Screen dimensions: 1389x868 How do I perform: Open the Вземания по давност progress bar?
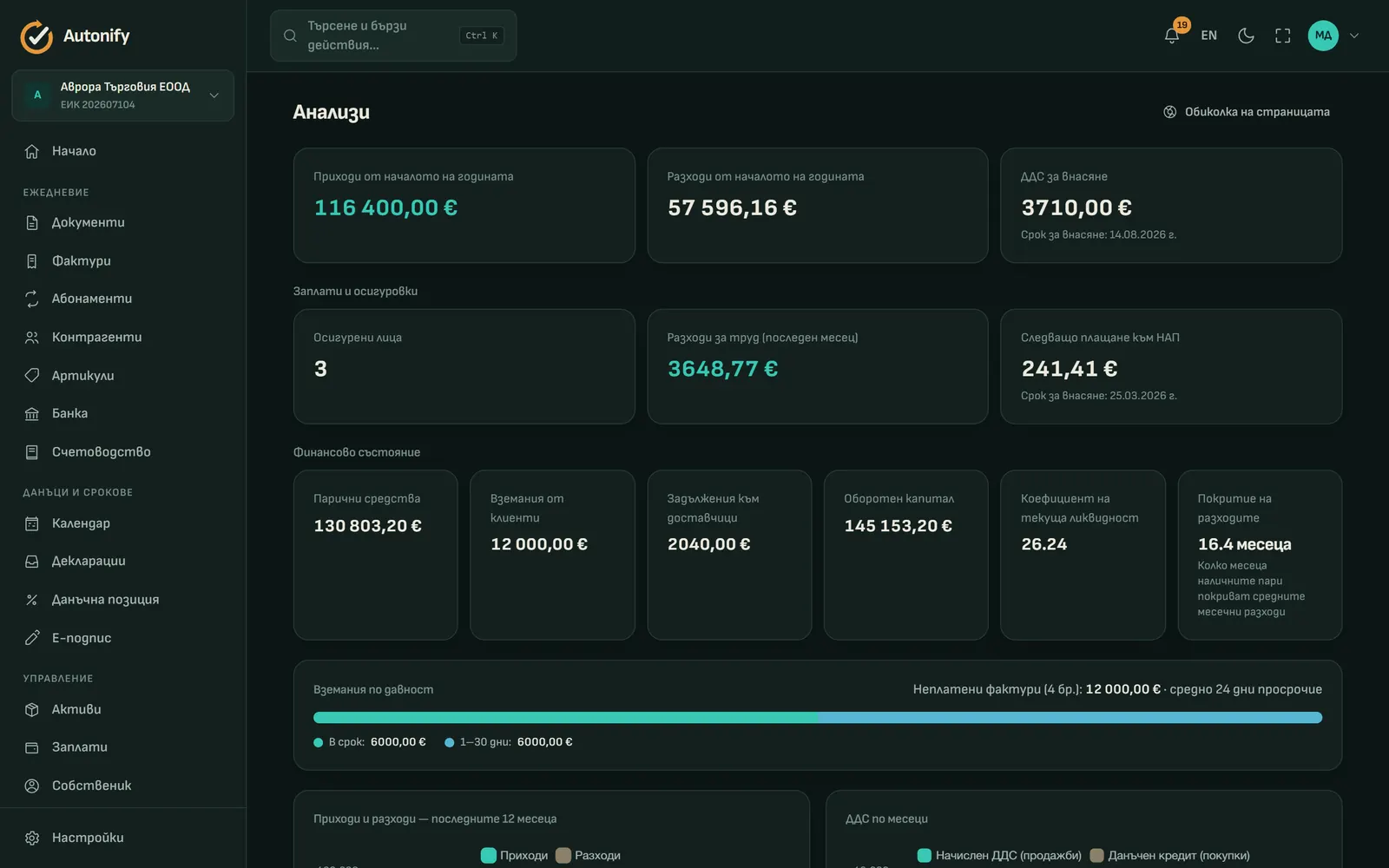pos(818,718)
